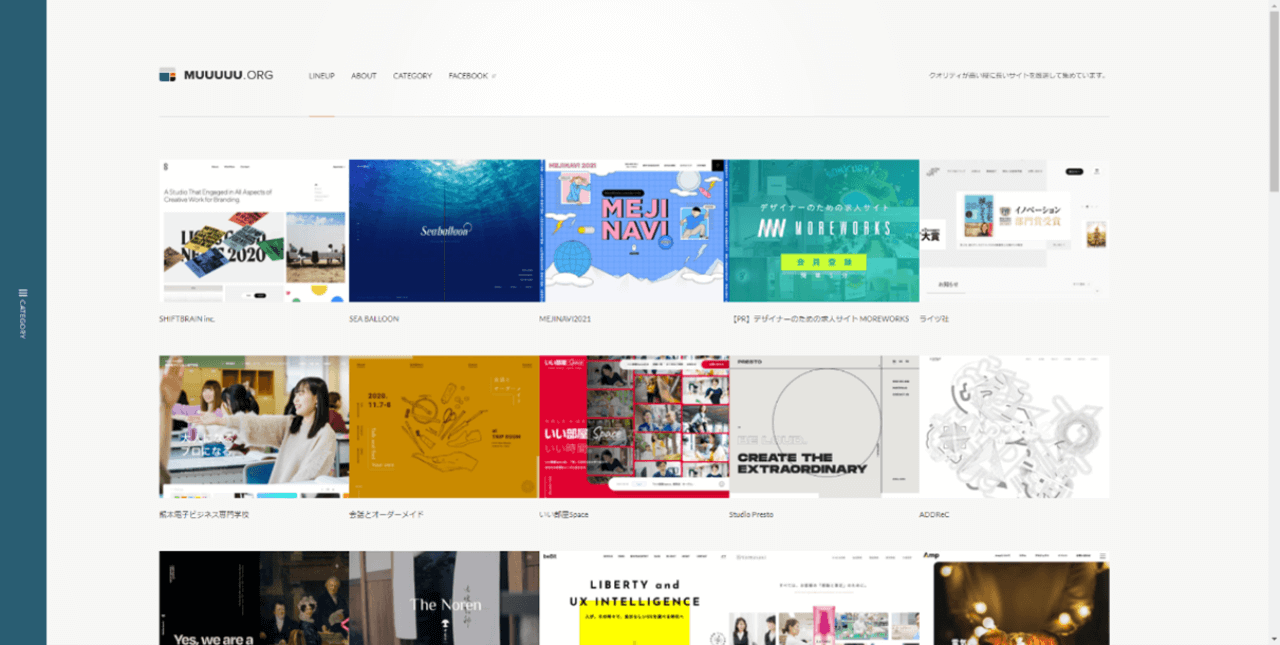
Task: Open the red いい部屋Space thumbnail
Action: click(x=633, y=427)
